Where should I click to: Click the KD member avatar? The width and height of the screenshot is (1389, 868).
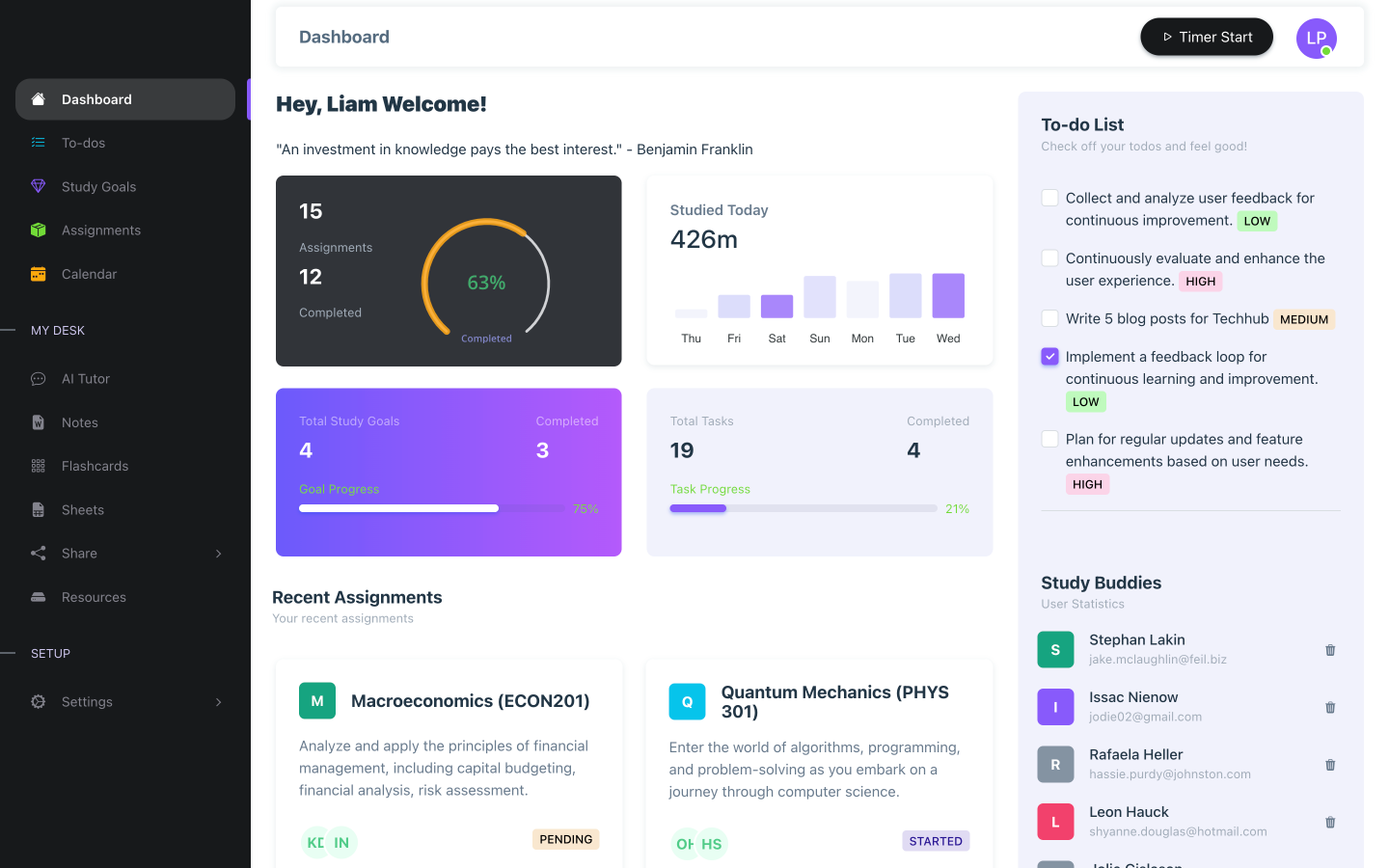tap(315, 842)
